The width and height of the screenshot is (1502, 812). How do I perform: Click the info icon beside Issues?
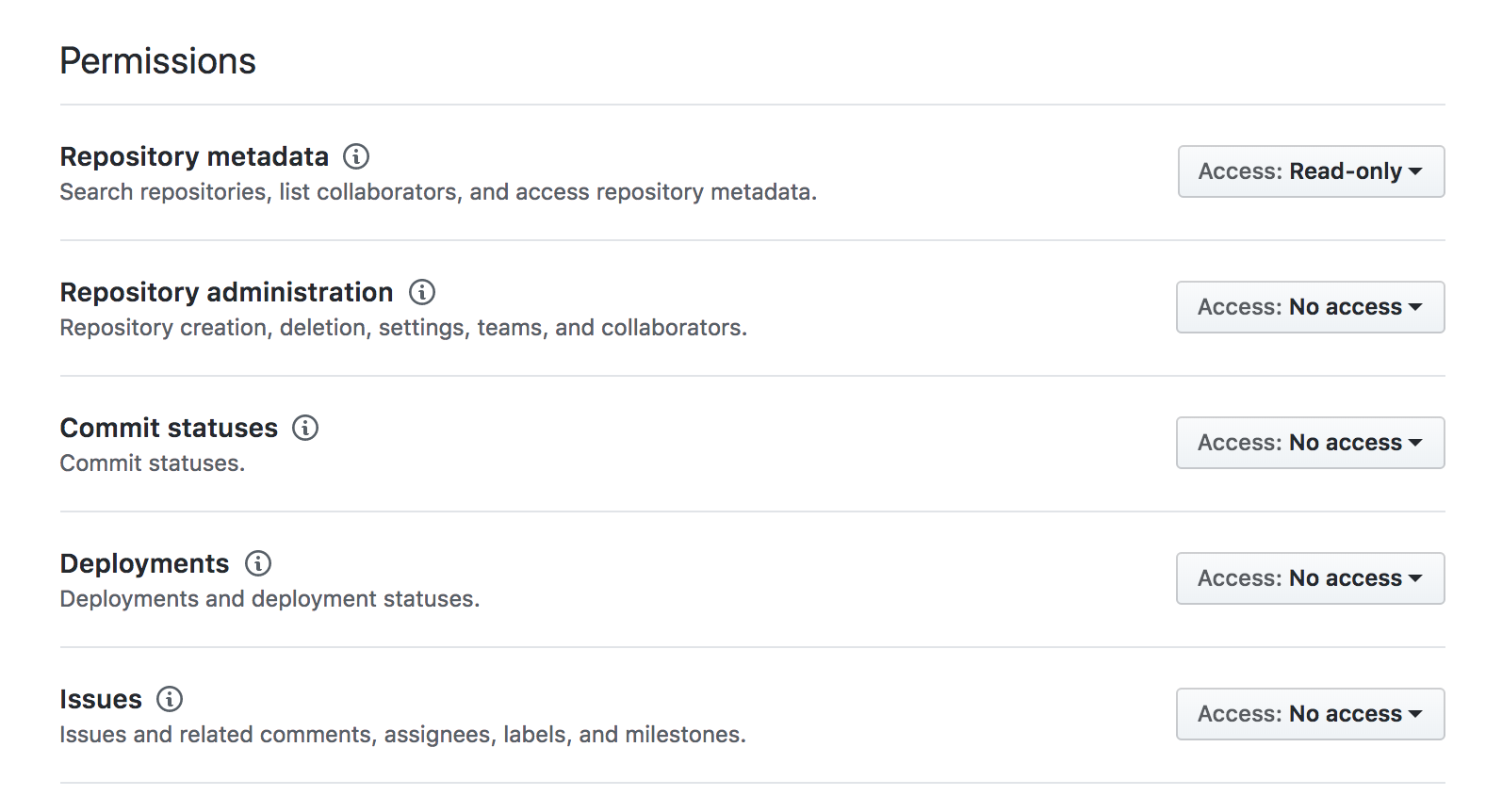170,700
